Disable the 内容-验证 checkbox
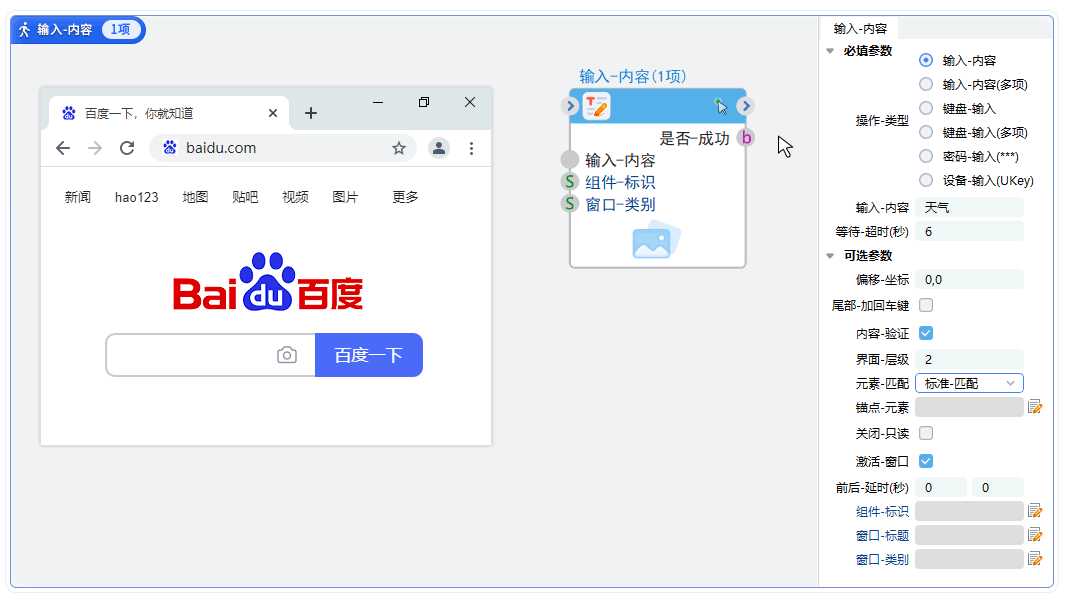 click(x=925, y=334)
